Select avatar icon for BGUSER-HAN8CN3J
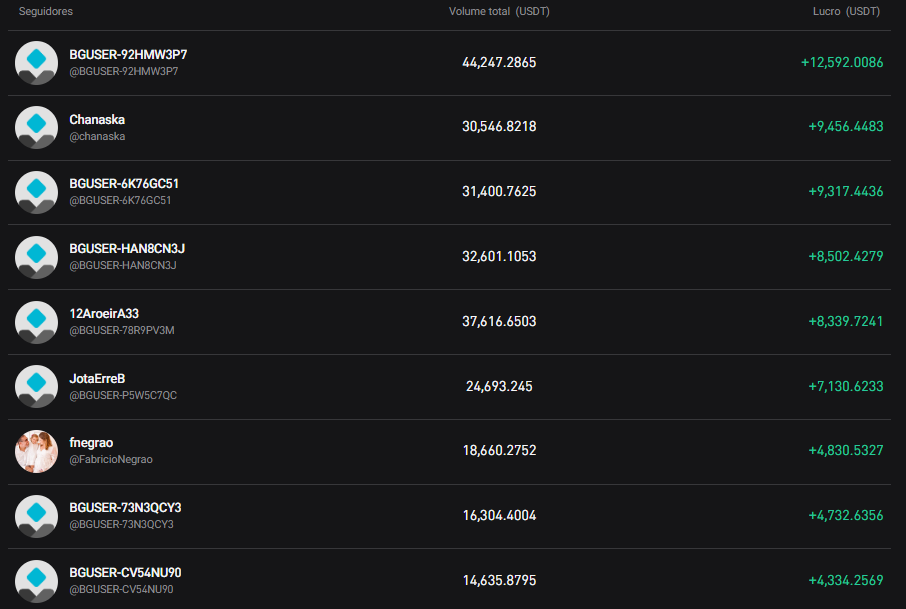Screen dimensions: 906x609 click(37, 257)
